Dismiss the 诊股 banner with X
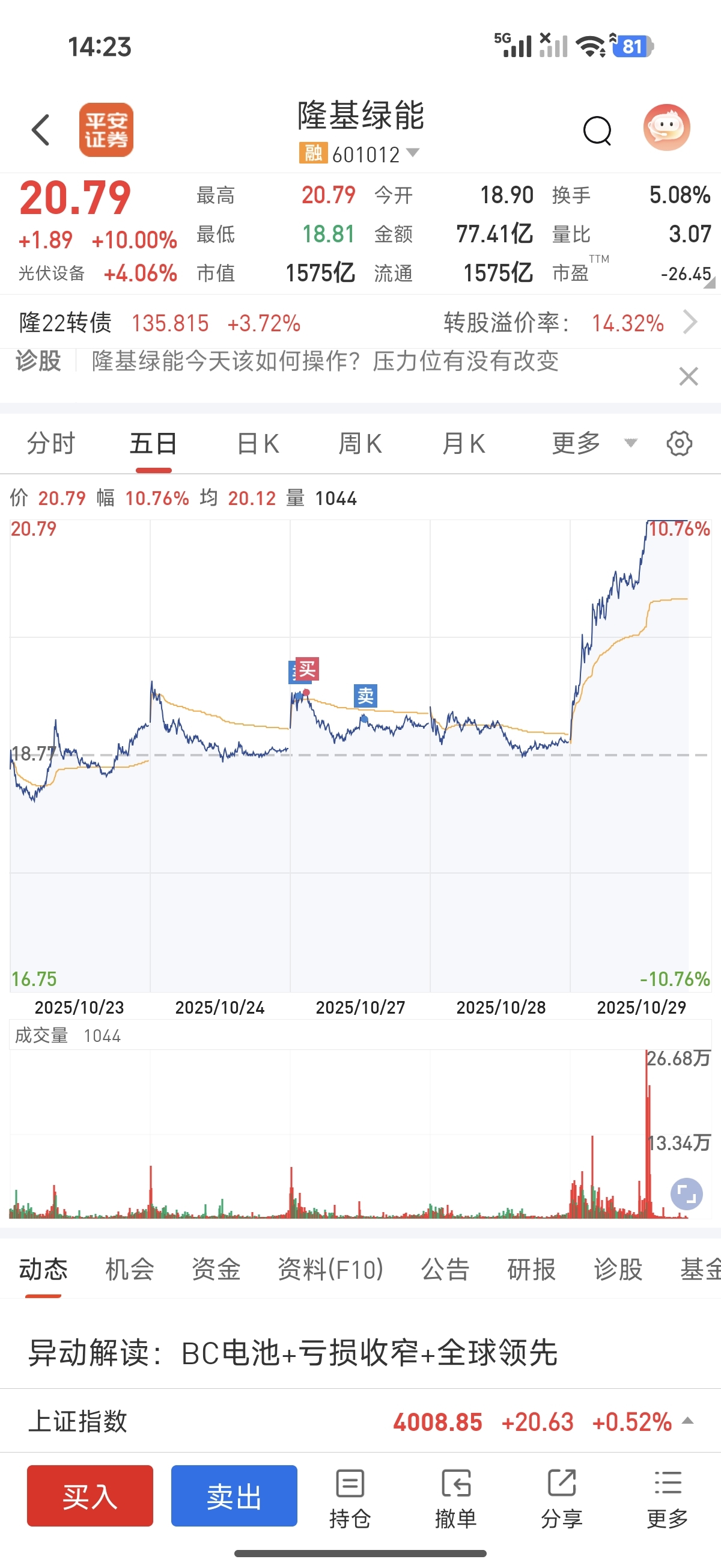 (688, 377)
